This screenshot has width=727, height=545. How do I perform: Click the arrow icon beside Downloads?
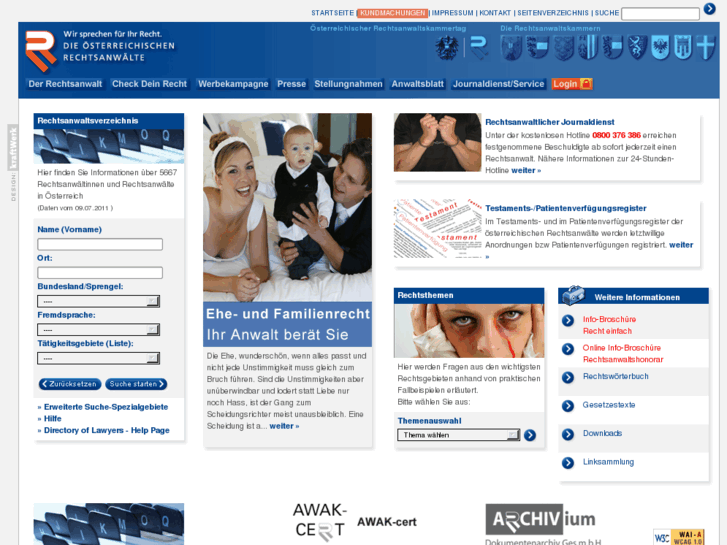[568, 434]
